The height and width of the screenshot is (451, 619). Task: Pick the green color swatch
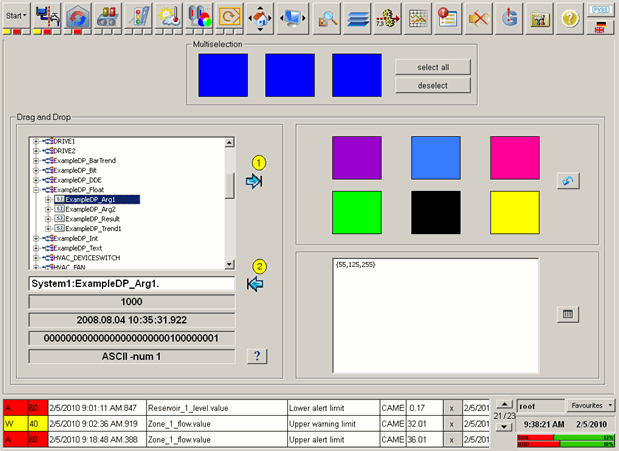(x=357, y=210)
